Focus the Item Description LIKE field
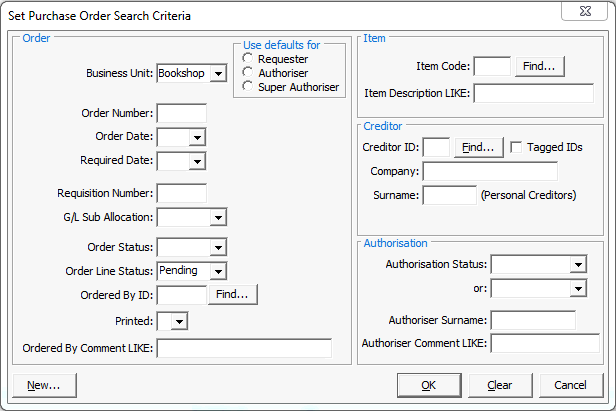616x411 pixels. pos(534,93)
